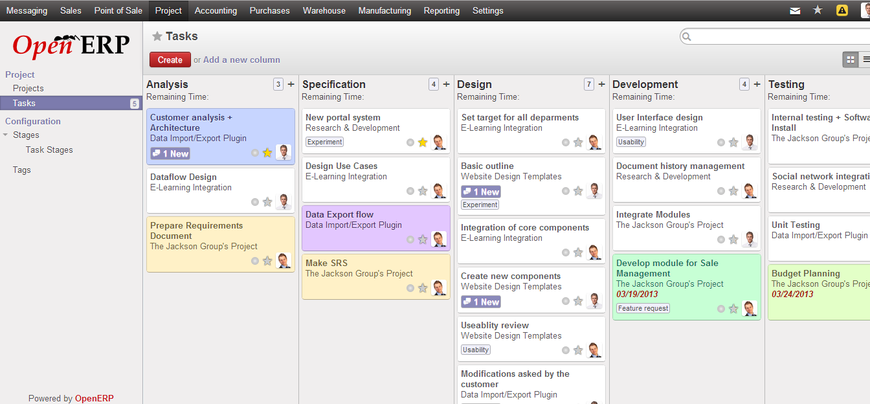Click the grey status dot on Data Export flow
Viewport: 870px width, 404px height.
pos(410,240)
